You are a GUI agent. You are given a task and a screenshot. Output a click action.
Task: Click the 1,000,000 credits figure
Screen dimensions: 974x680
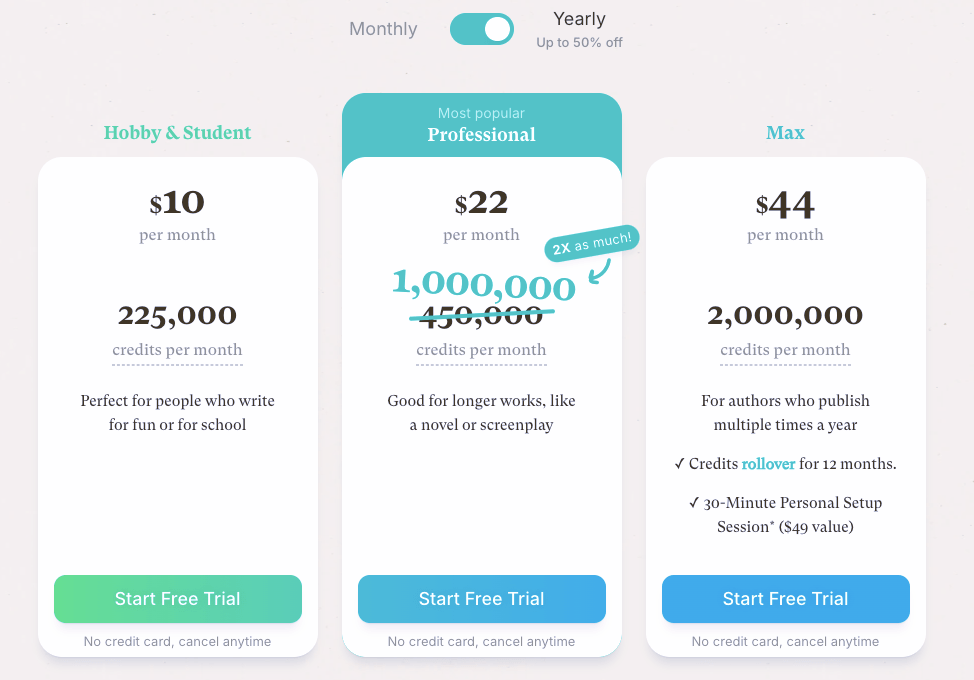483,284
